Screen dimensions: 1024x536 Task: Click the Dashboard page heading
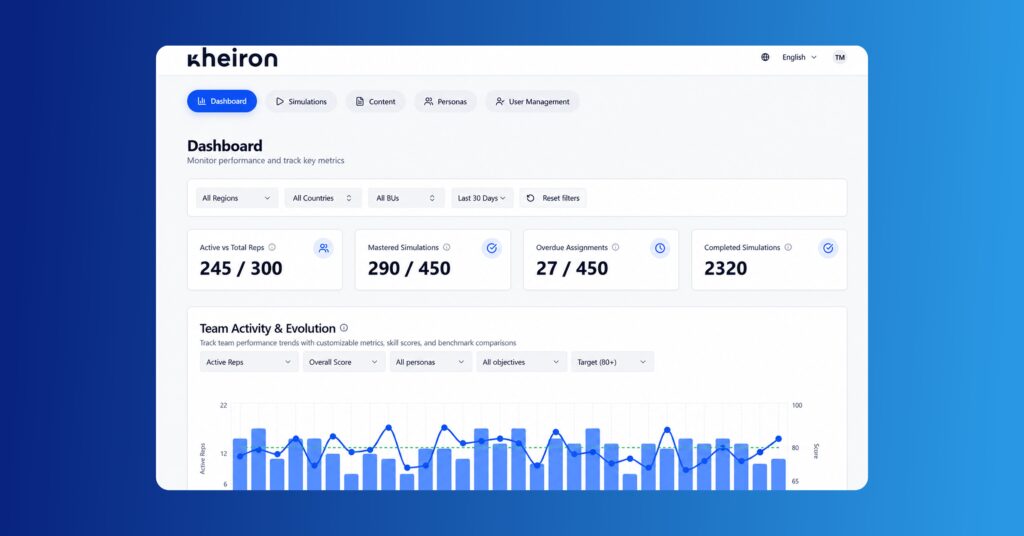click(x=225, y=146)
